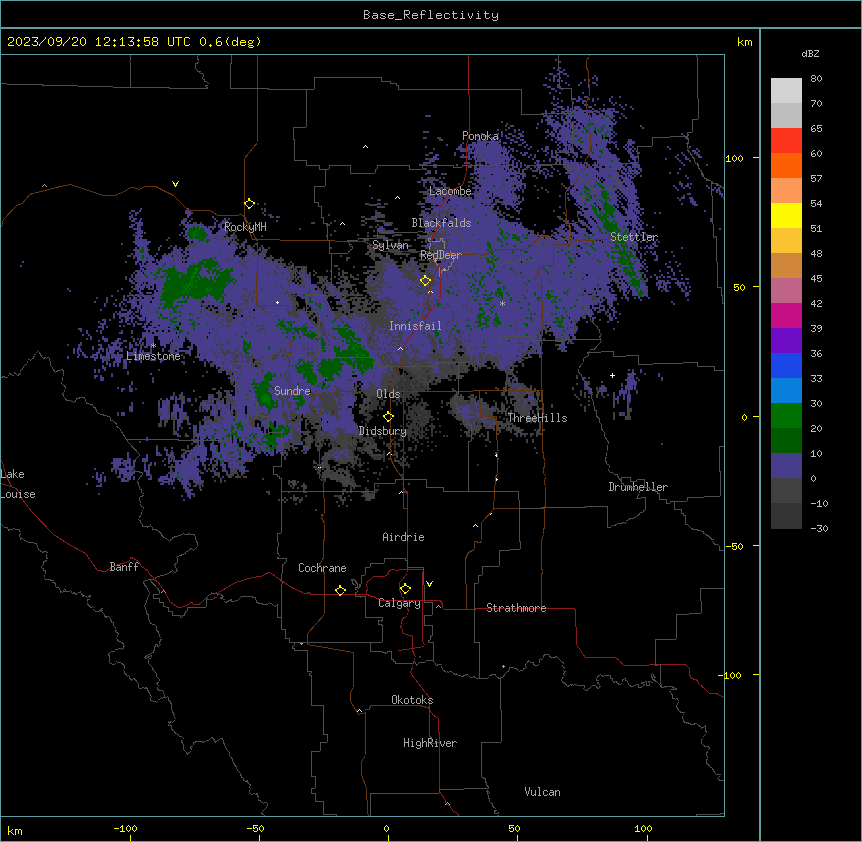Click the Olds city label
This screenshot has height=842, width=862.
point(388,394)
